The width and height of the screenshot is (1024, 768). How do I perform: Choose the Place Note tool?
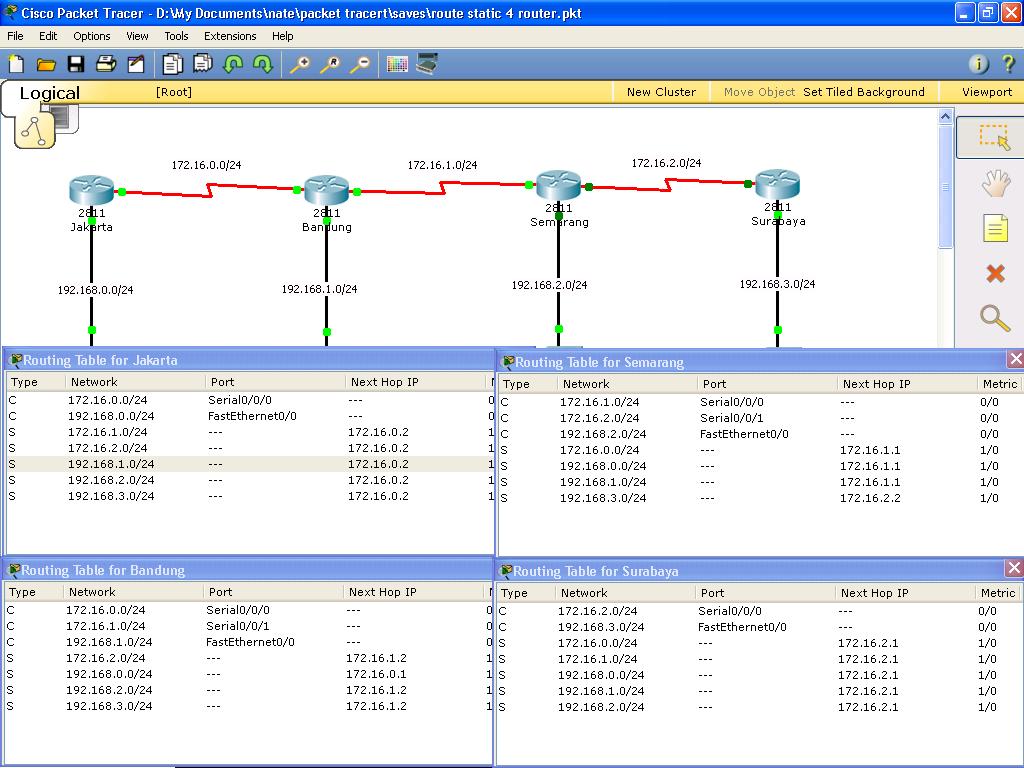(996, 228)
